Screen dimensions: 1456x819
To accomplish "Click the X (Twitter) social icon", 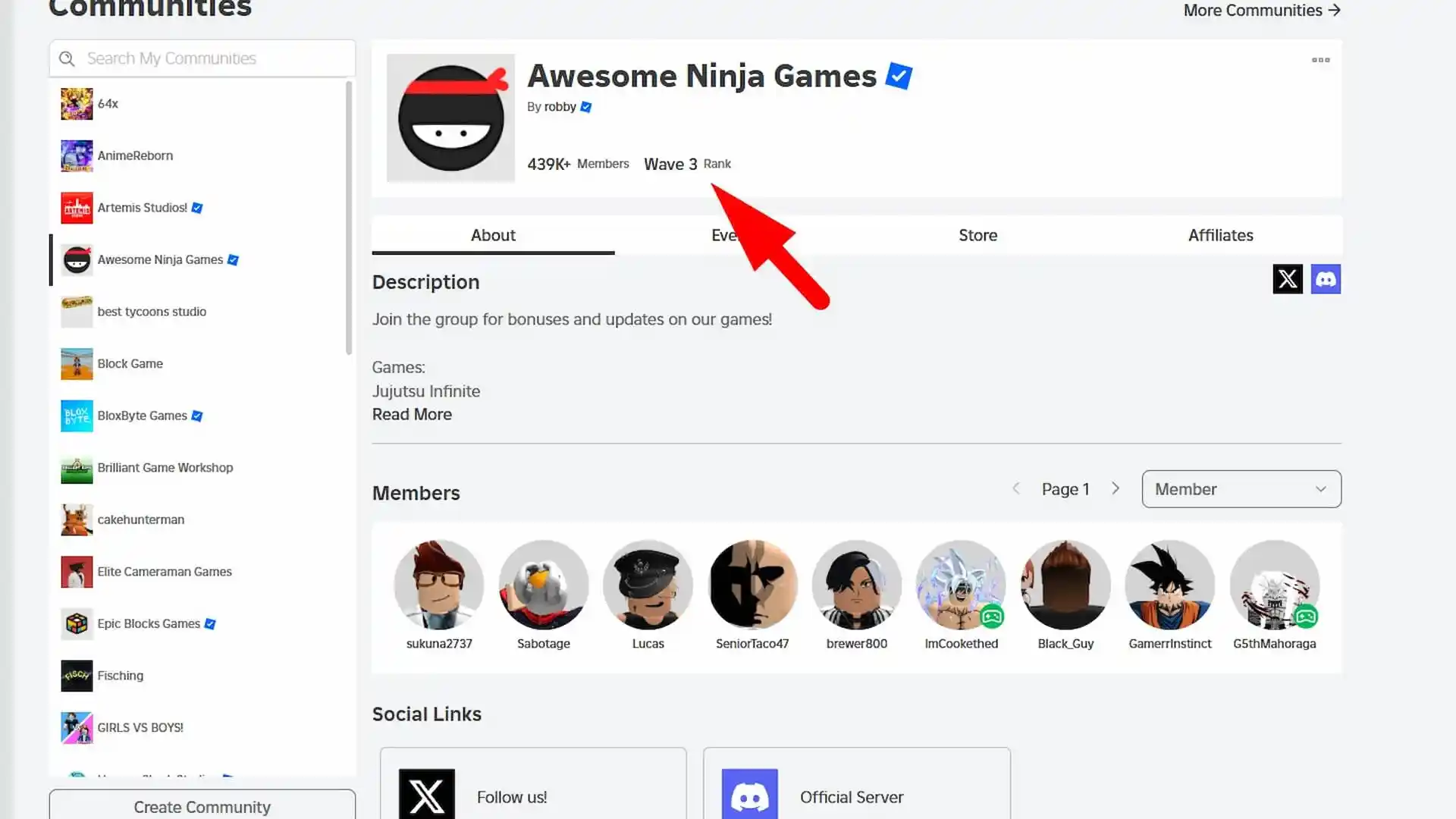I will coord(1287,279).
